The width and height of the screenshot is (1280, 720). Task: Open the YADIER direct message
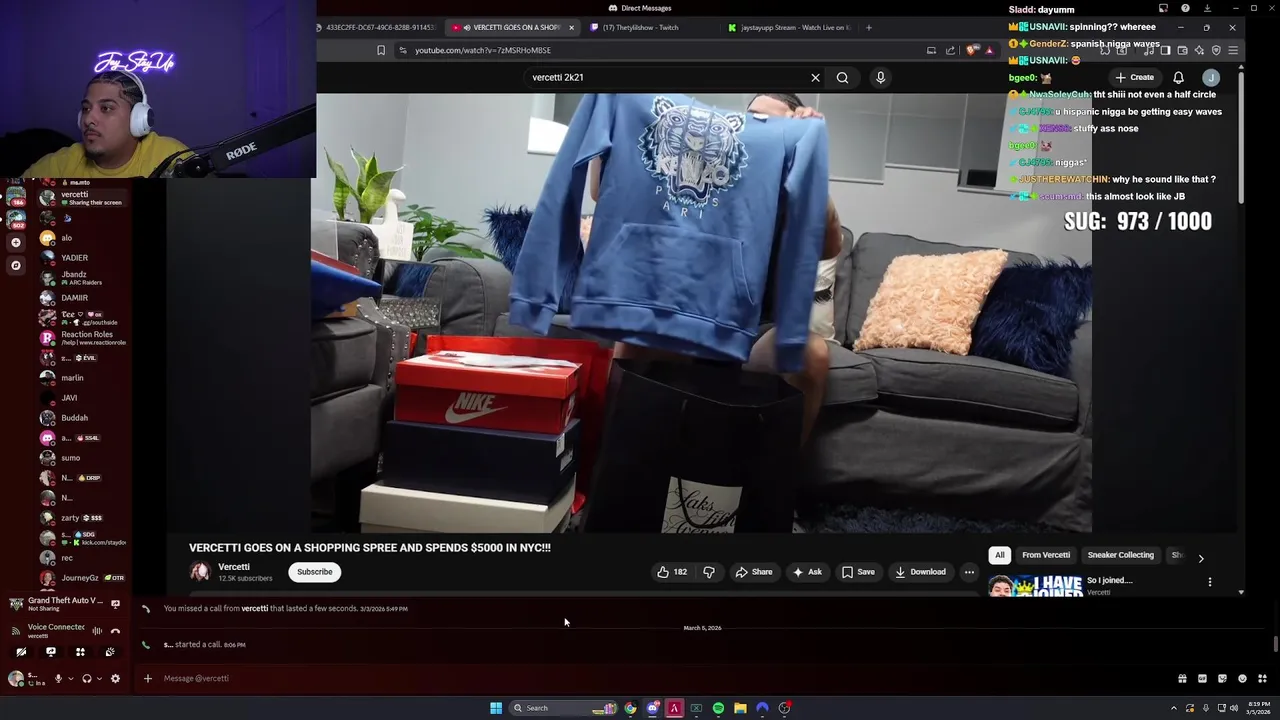(83, 258)
